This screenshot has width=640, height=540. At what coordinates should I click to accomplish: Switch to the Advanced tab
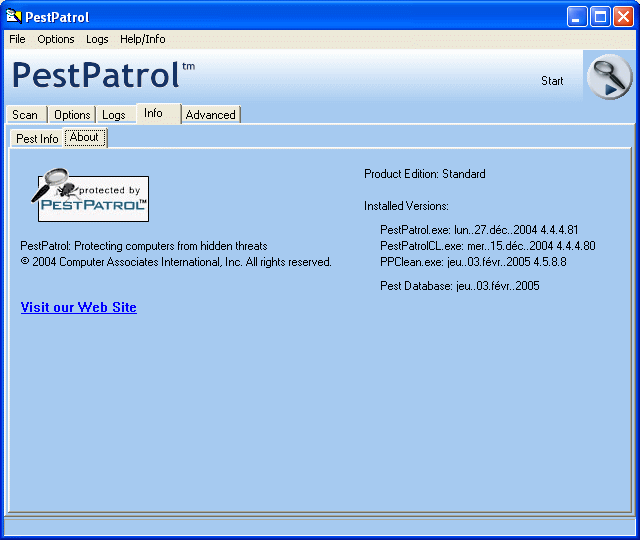[x=211, y=115]
